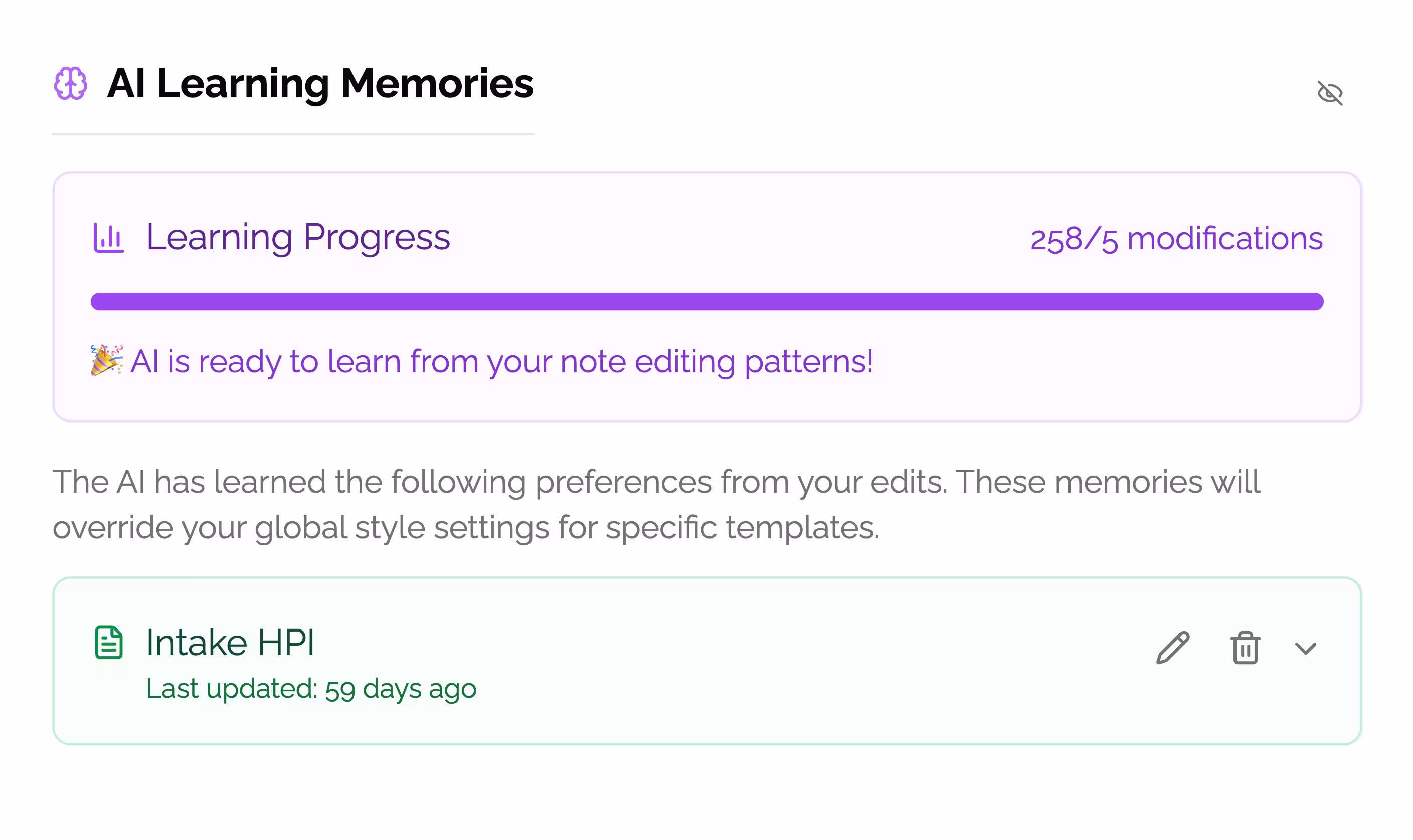Hide memories with the crossed-eye icon
The height and width of the screenshot is (840, 1413).
click(x=1329, y=93)
